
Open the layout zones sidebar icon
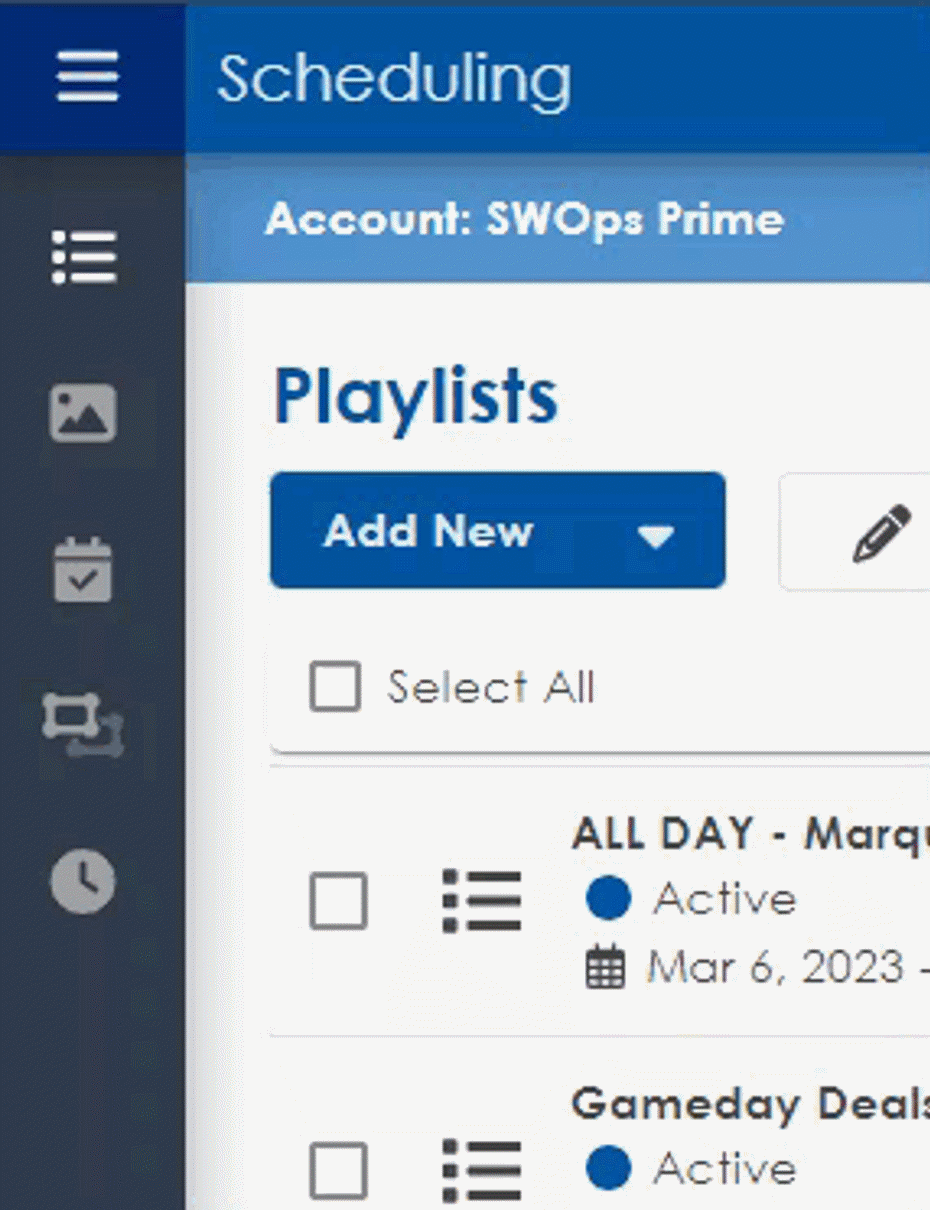point(83,723)
